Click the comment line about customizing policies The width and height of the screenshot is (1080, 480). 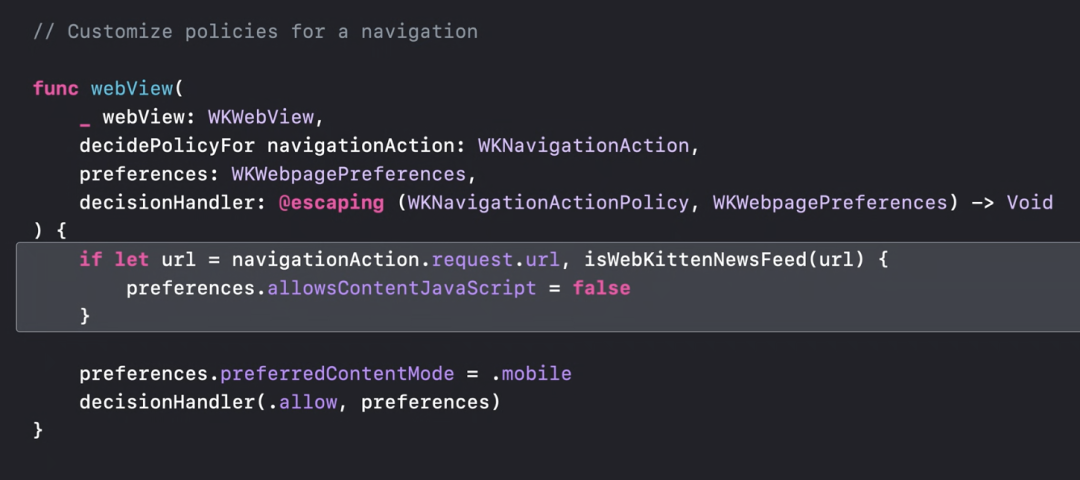[x=255, y=31]
